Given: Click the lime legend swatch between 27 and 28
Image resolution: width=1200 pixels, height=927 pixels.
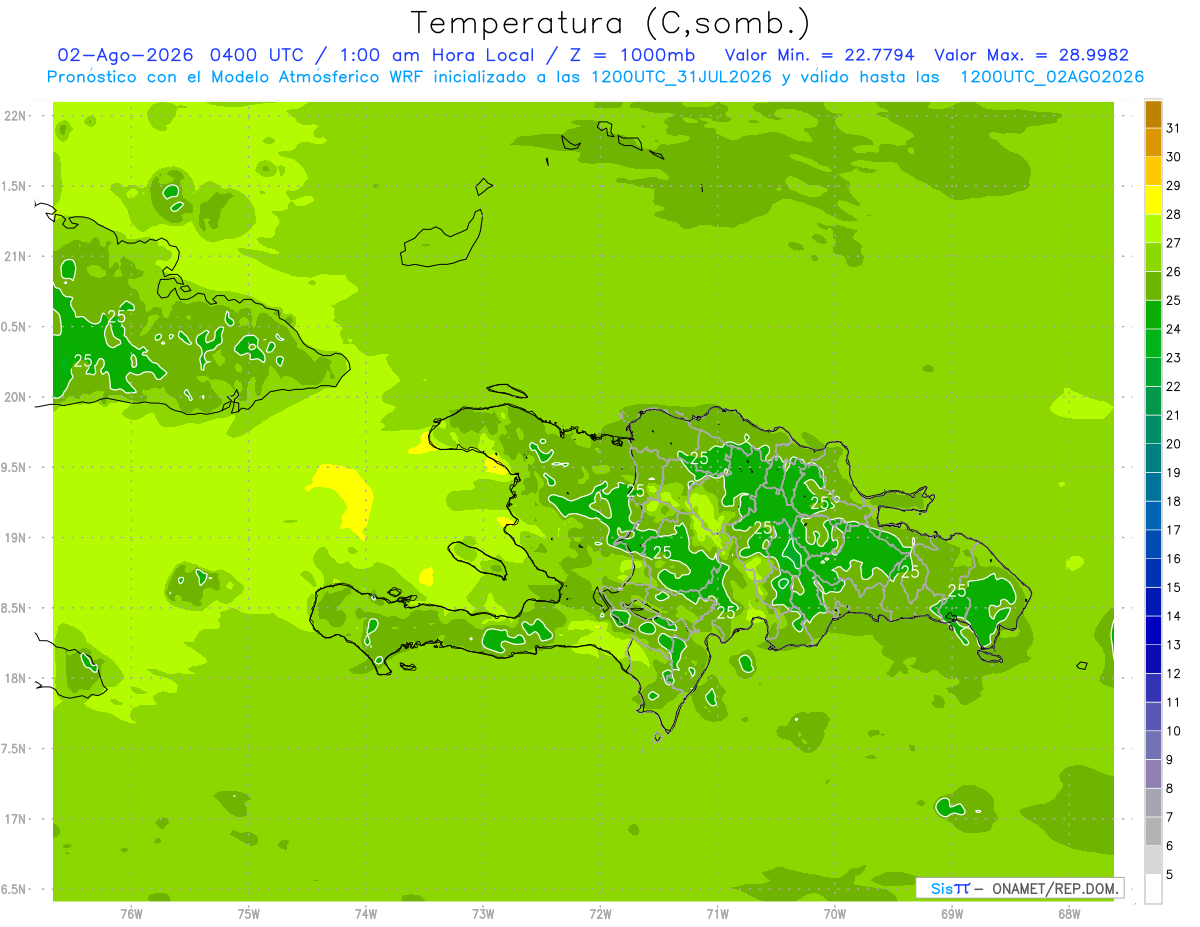Looking at the screenshot, I should coord(1153,229).
